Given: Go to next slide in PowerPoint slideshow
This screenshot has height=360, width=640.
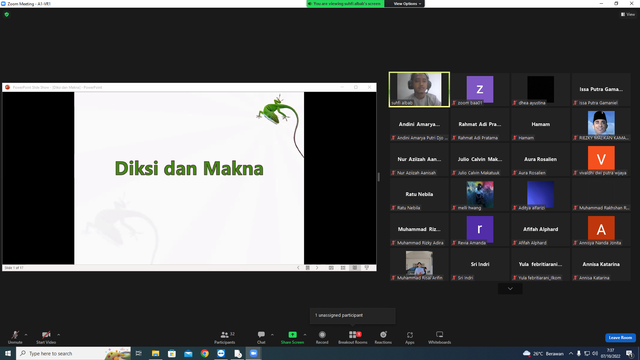Looking at the screenshot, I should [317, 268].
